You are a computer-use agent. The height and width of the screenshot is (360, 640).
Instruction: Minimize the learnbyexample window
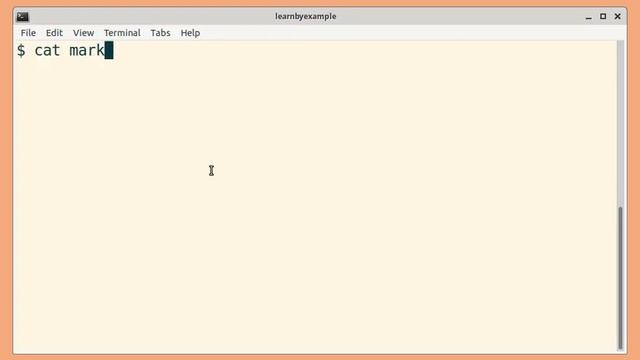click(x=588, y=17)
